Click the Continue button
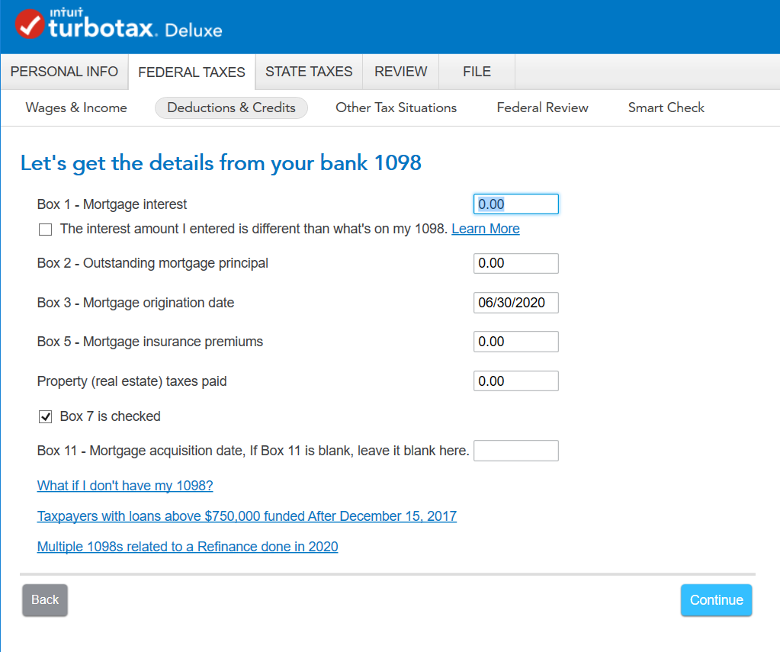The width and height of the screenshot is (780, 655). click(716, 600)
